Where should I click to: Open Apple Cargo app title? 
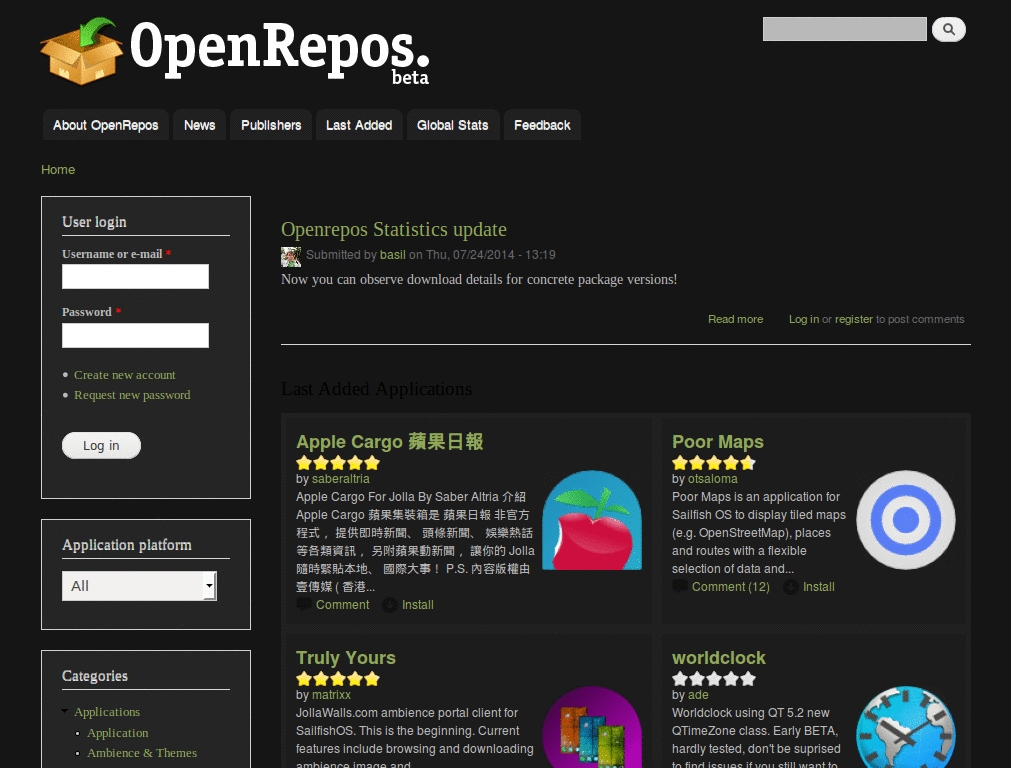(x=390, y=441)
